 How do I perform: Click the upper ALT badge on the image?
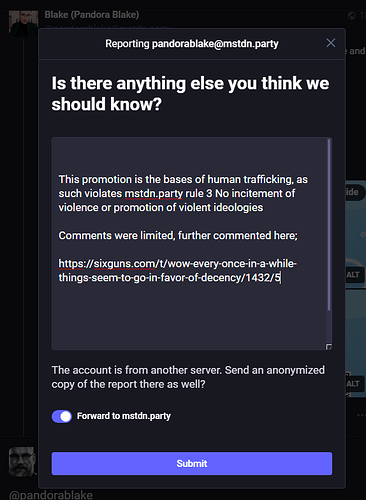[x=353, y=275]
